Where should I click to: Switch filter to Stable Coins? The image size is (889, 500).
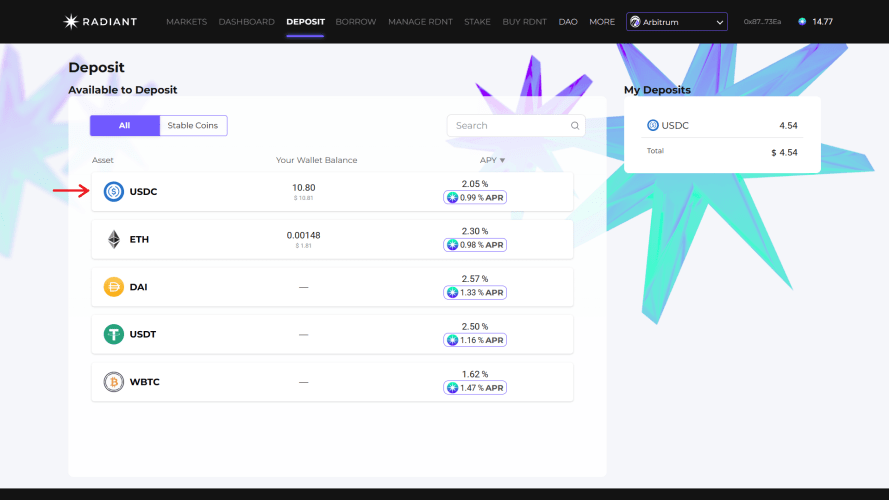point(193,125)
